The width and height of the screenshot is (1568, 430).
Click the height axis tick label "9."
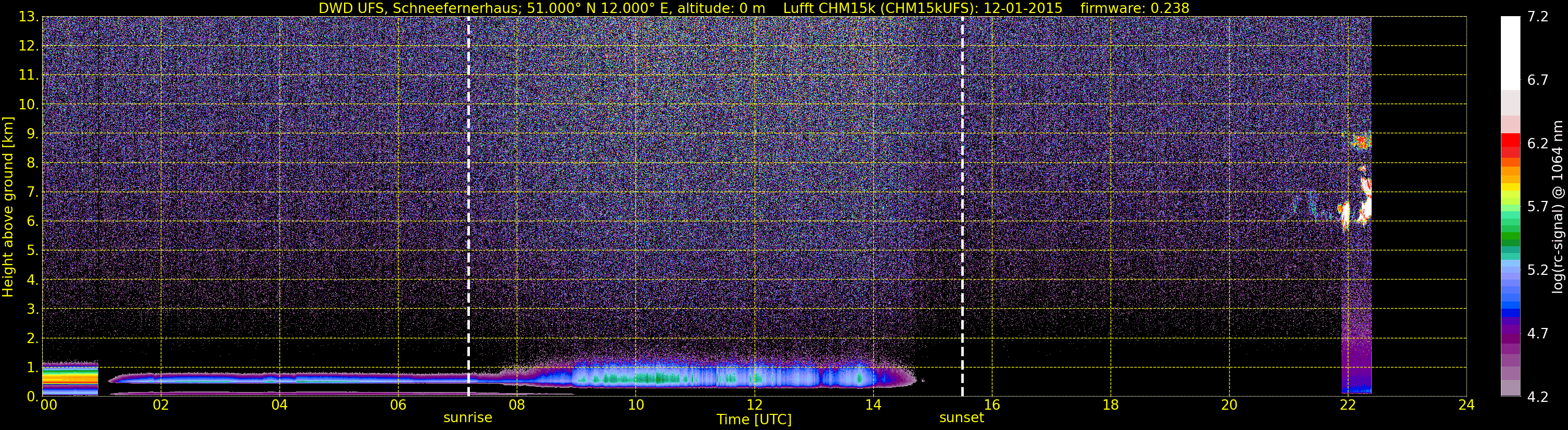pyautogui.click(x=32, y=134)
